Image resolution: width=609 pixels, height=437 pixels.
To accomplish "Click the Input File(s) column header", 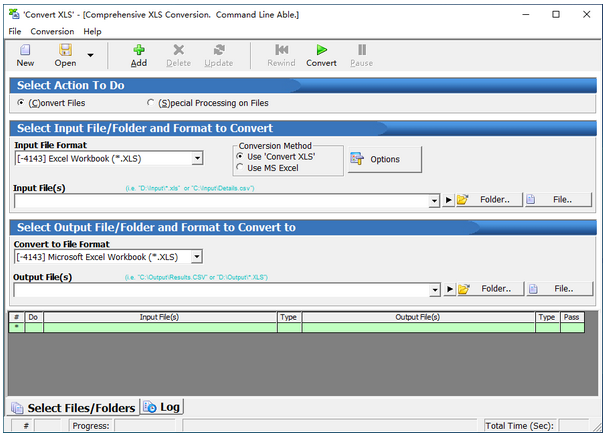I will [160, 317].
